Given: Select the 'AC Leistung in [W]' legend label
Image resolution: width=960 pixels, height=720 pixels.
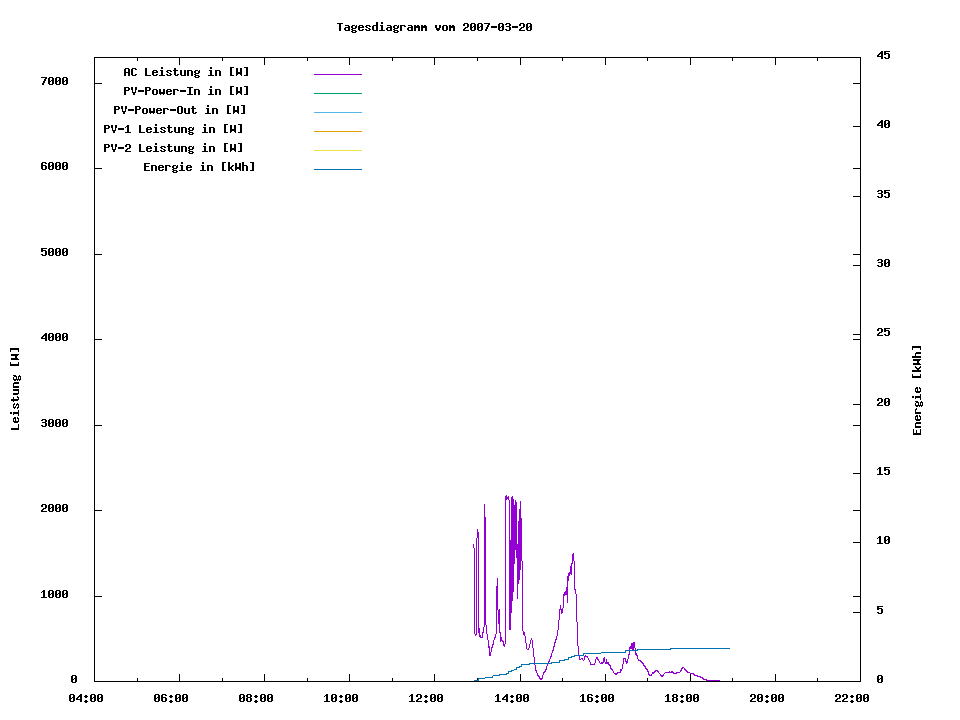Looking at the screenshot, I should point(186,72).
